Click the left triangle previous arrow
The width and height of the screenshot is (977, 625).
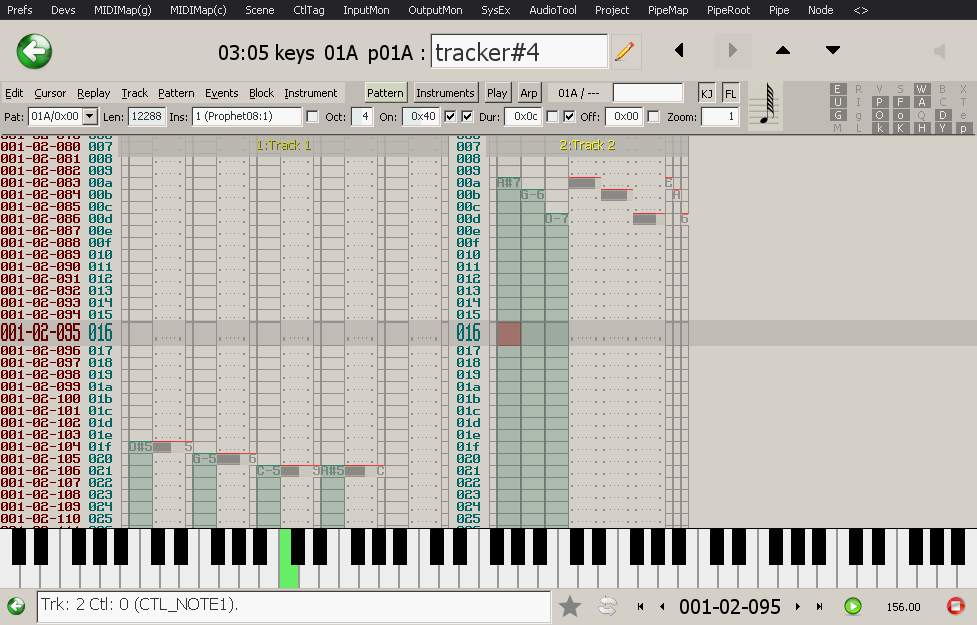click(x=679, y=51)
